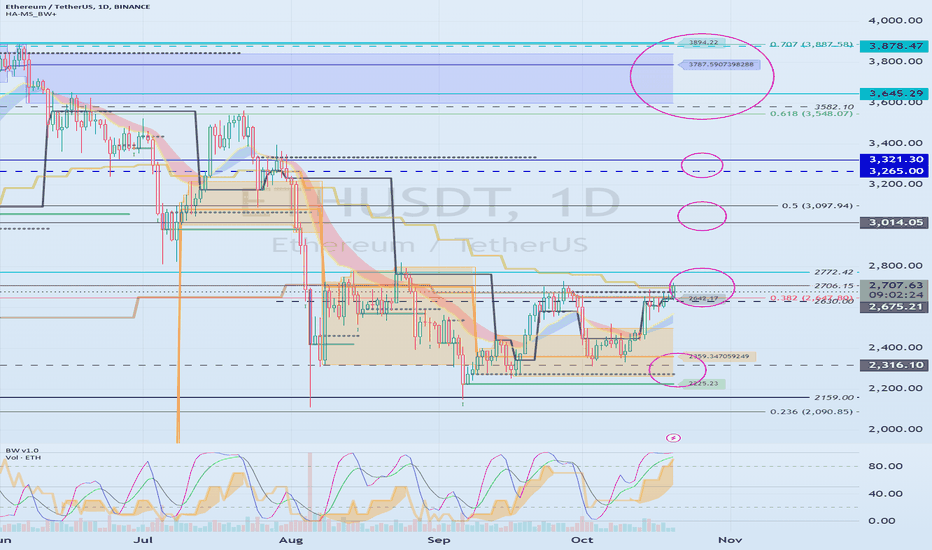Click the 4,000.00 price axis label
Image resolution: width=932 pixels, height=550 pixels.
tap(895, 20)
